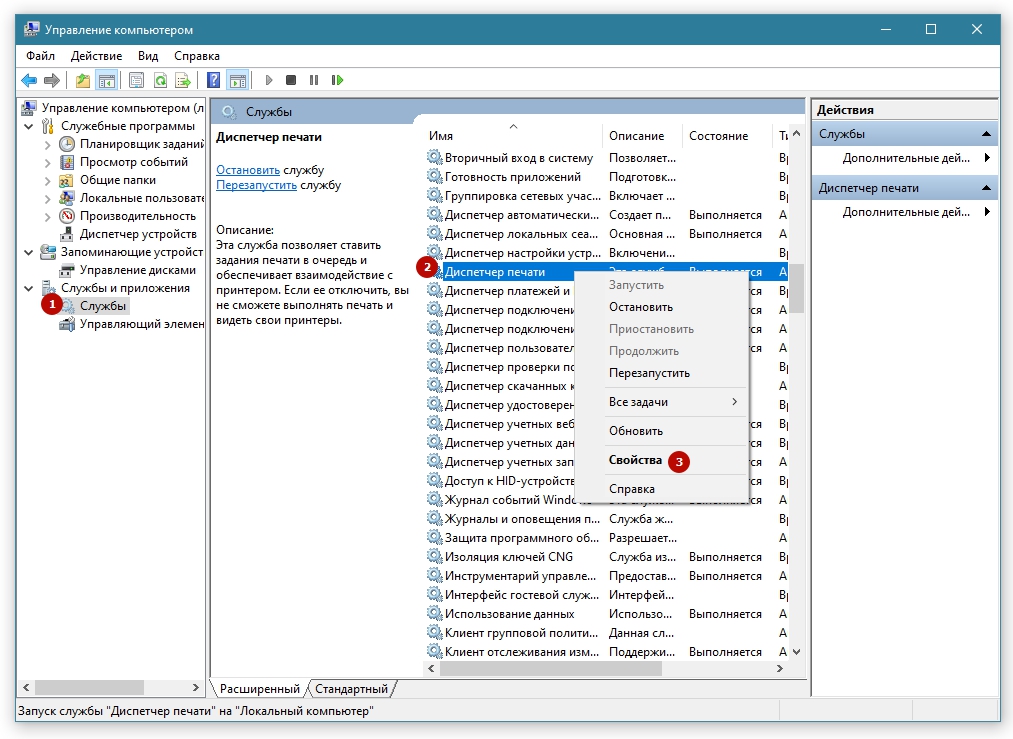Click the Forward arrow in the toolbar
The width and height of the screenshot is (1013, 739).
[x=52, y=80]
